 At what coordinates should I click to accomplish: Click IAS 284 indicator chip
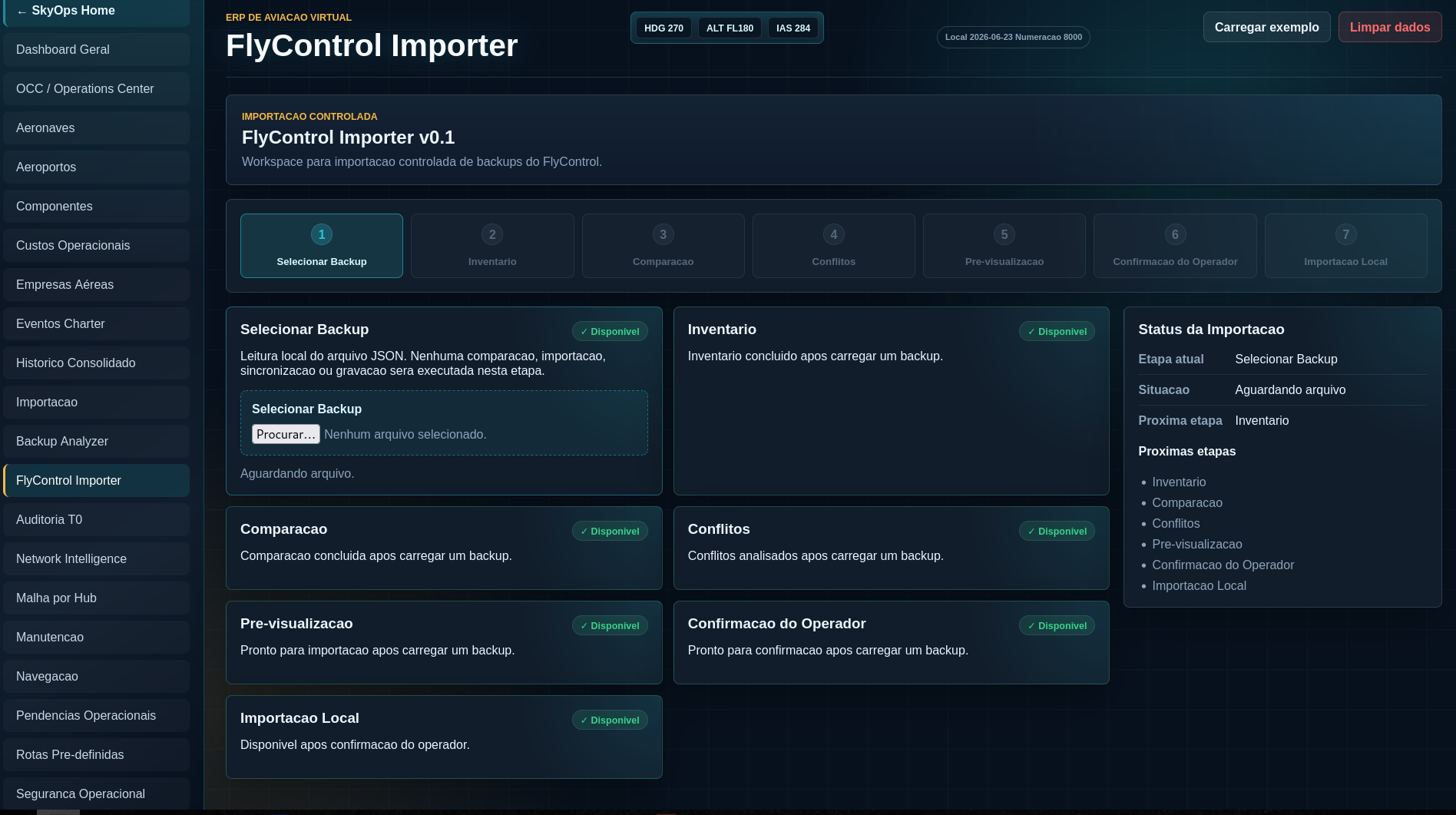[793, 28]
